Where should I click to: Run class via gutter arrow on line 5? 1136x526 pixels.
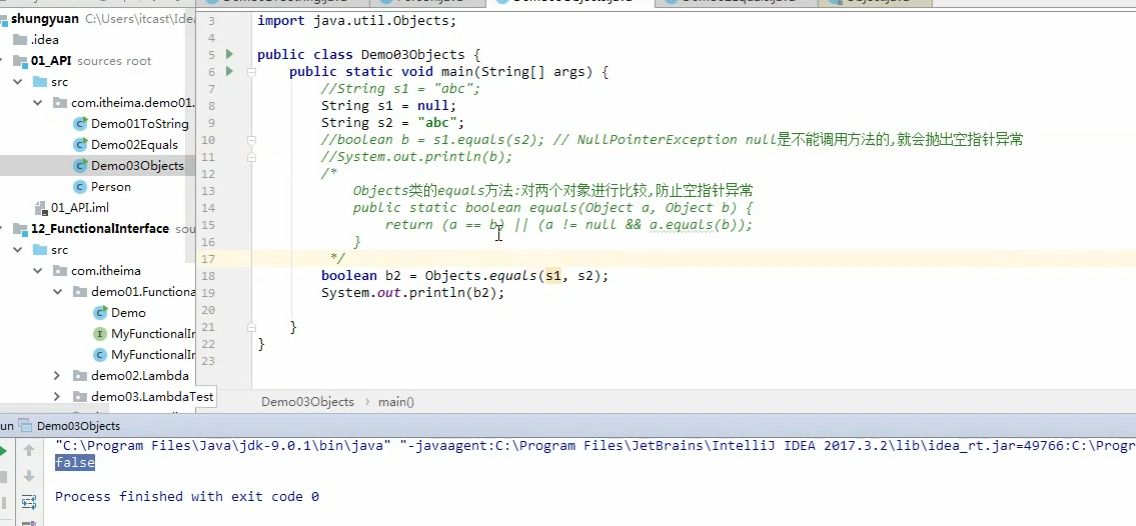click(230, 54)
